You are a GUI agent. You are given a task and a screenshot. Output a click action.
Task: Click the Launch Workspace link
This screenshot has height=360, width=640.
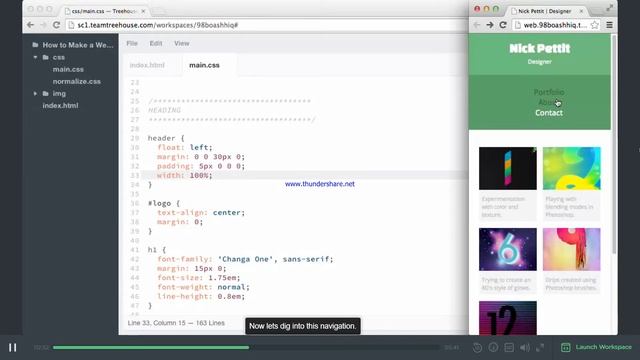click(603, 347)
